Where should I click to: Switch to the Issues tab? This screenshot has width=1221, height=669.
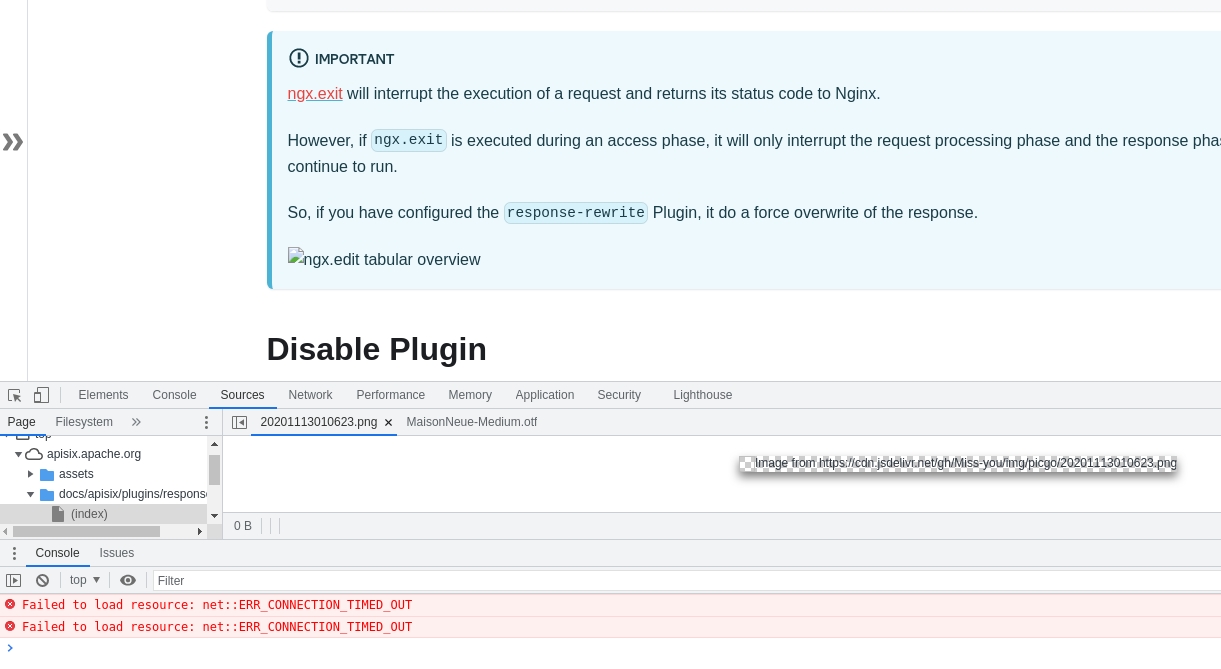coord(116,553)
